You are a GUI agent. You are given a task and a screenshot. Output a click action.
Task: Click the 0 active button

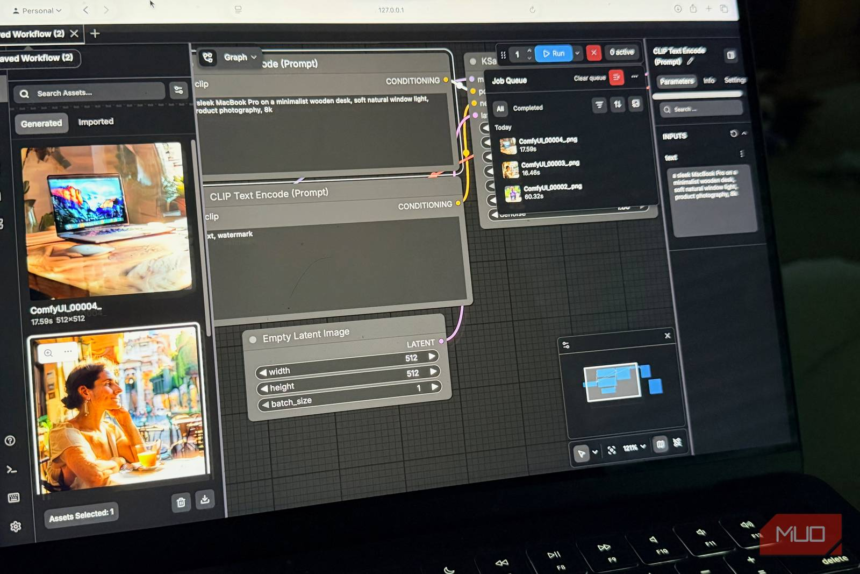621,52
